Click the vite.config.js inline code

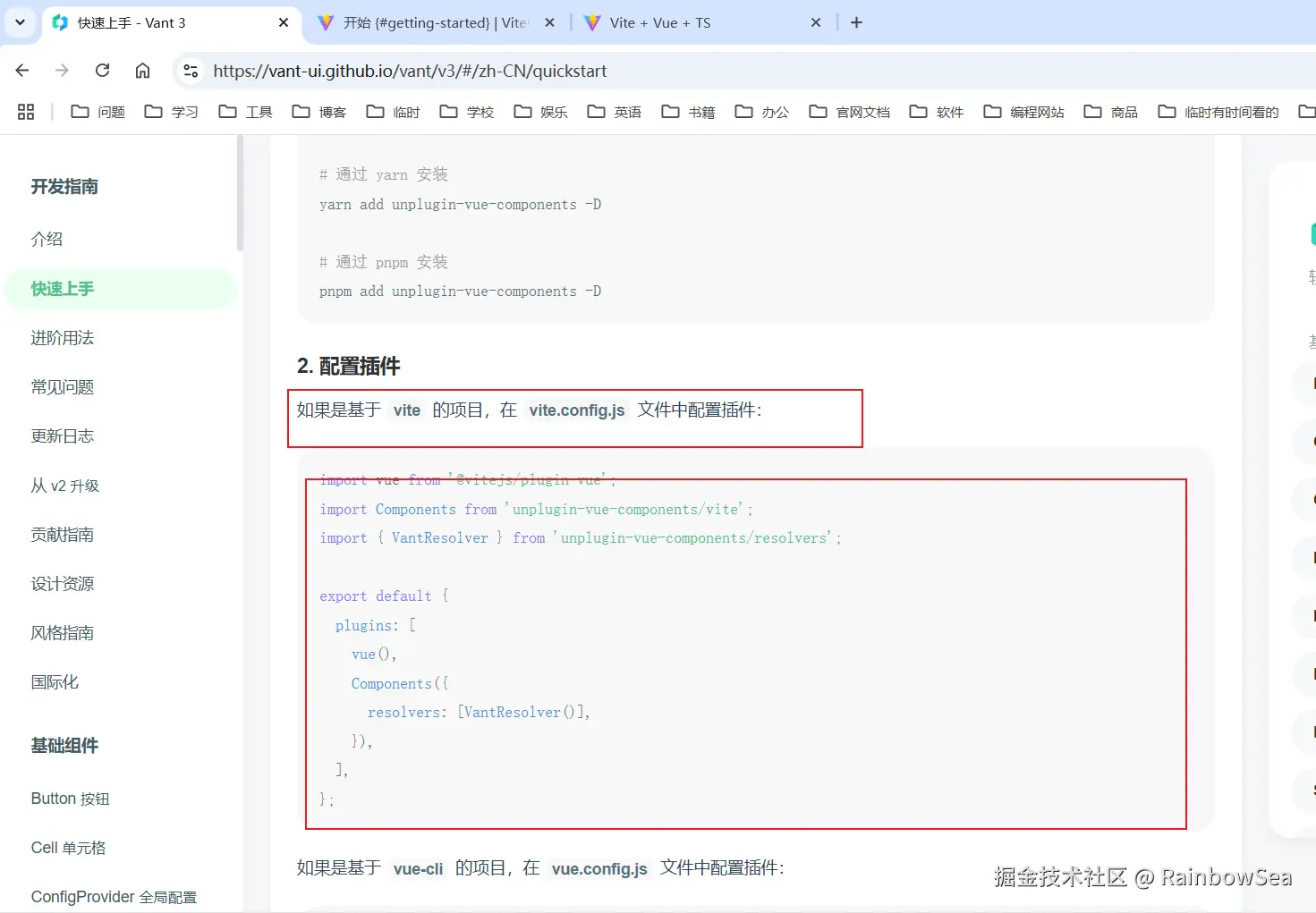(577, 410)
